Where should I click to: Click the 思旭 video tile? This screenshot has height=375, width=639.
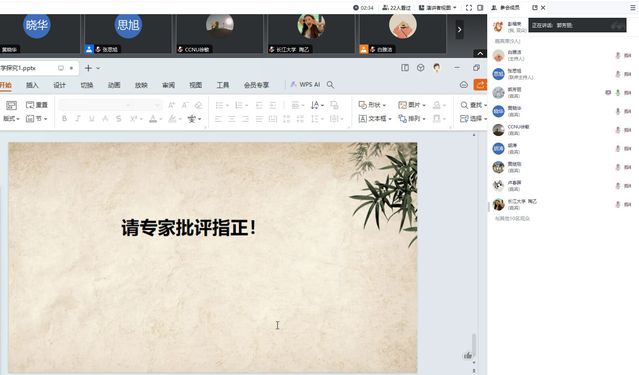(x=128, y=34)
